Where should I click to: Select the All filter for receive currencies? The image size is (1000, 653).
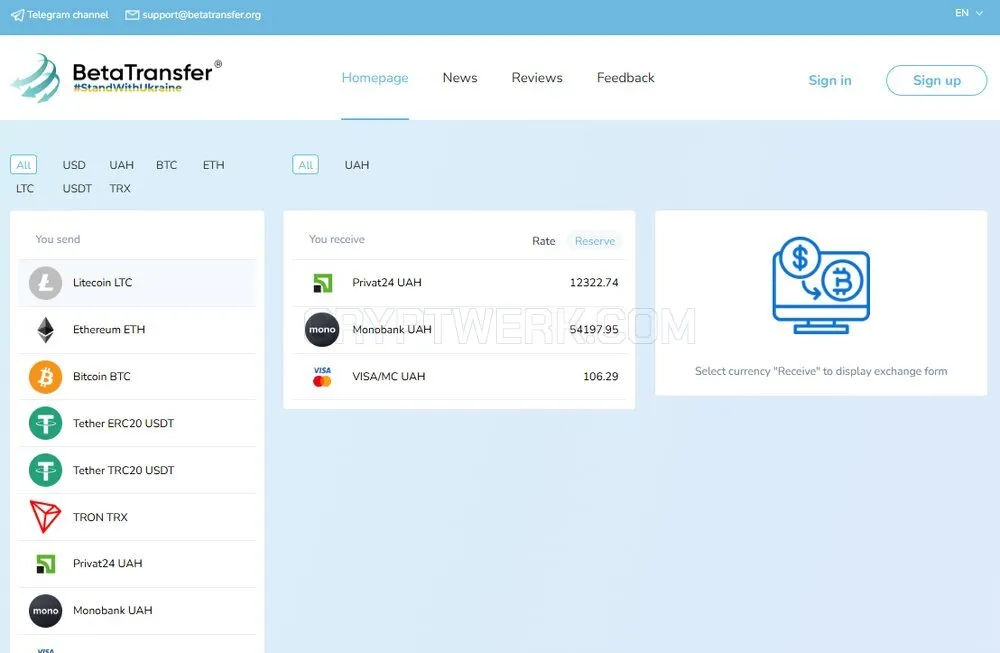pyautogui.click(x=305, y=165)
